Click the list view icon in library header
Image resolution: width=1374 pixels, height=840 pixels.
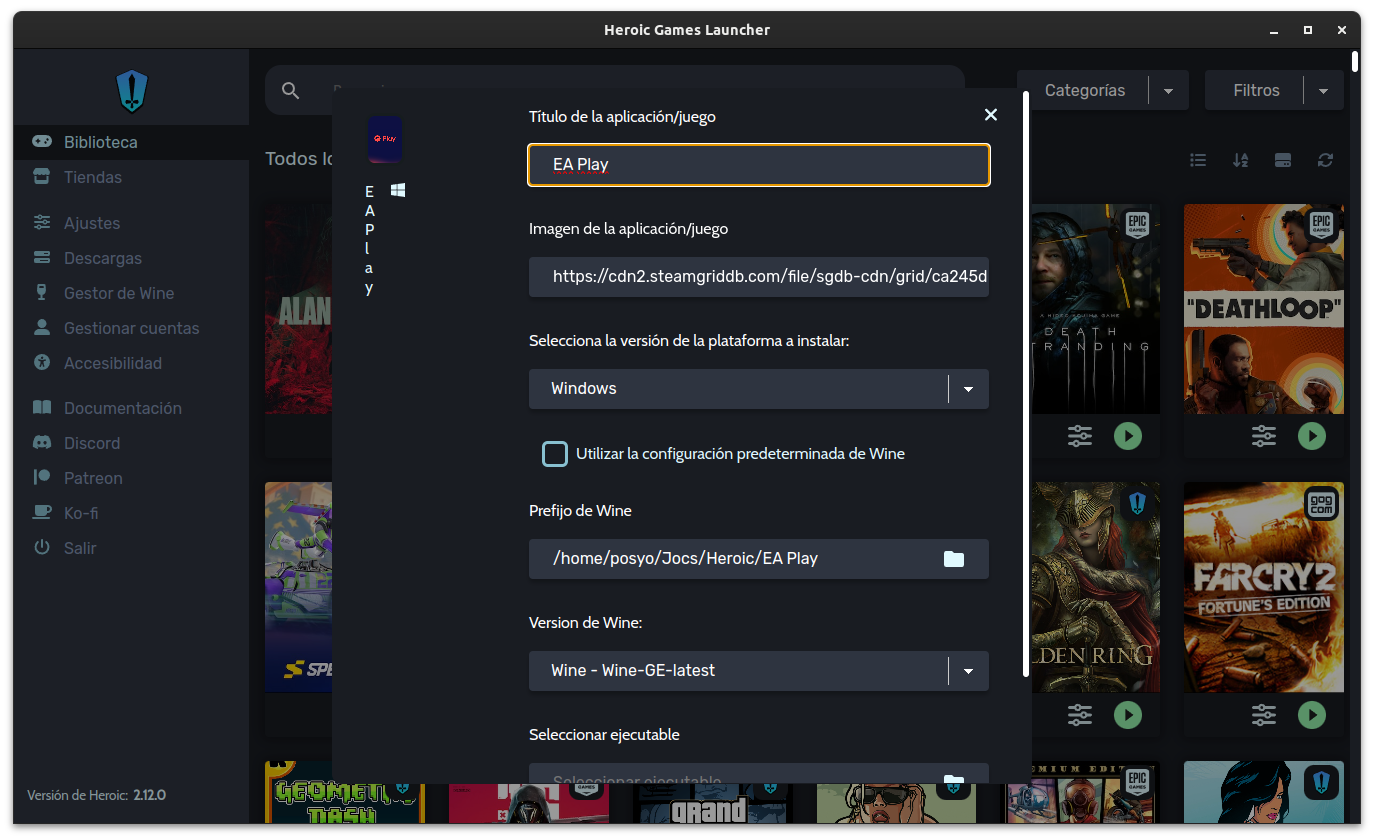[x=1198, y=160]
